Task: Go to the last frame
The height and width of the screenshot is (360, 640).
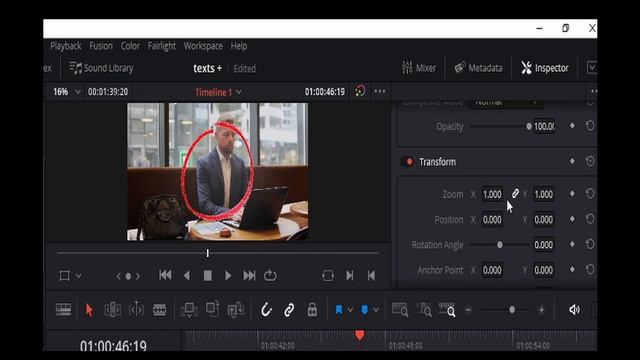Action: [x=249, y=276]
